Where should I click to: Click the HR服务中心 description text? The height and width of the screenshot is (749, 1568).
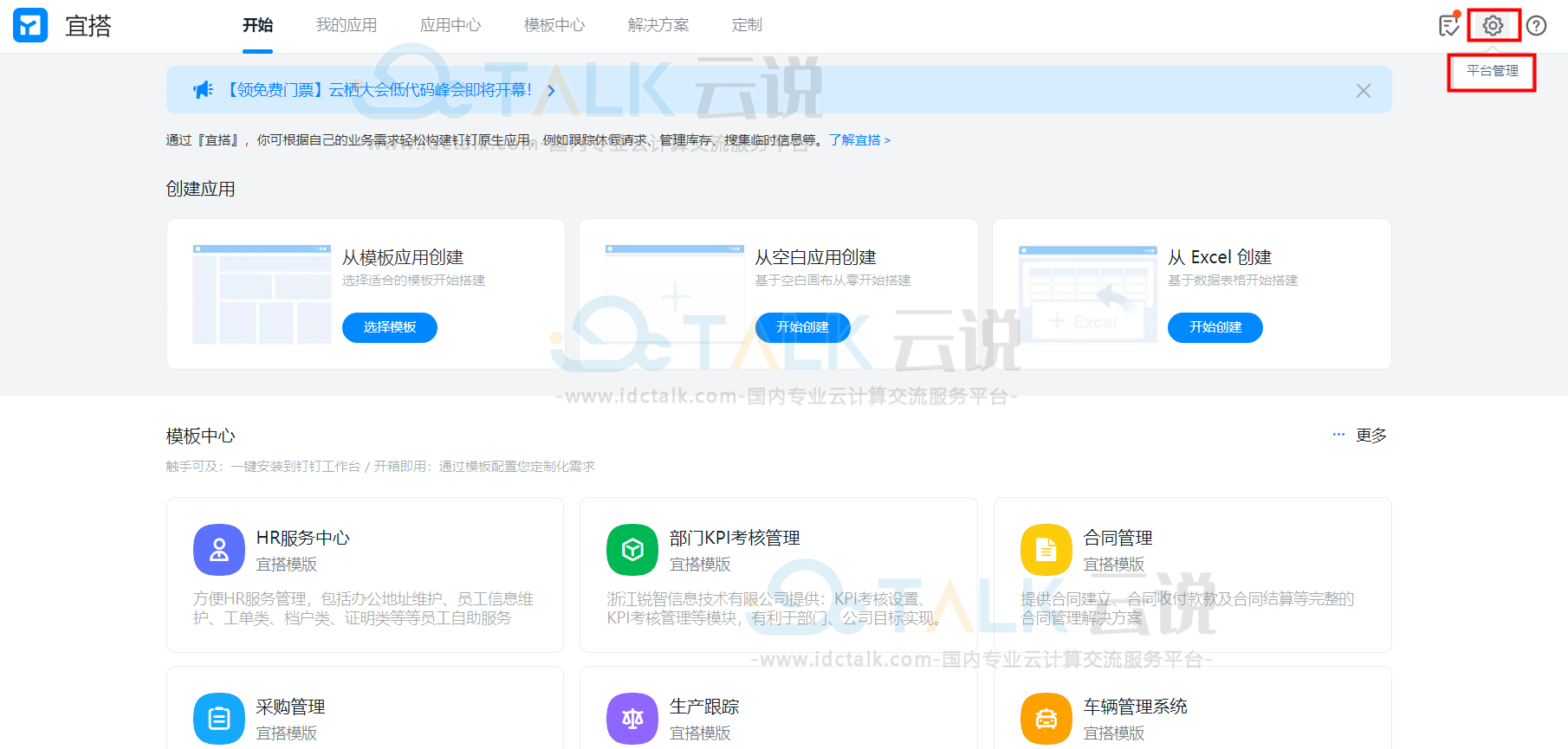[364, 608]
